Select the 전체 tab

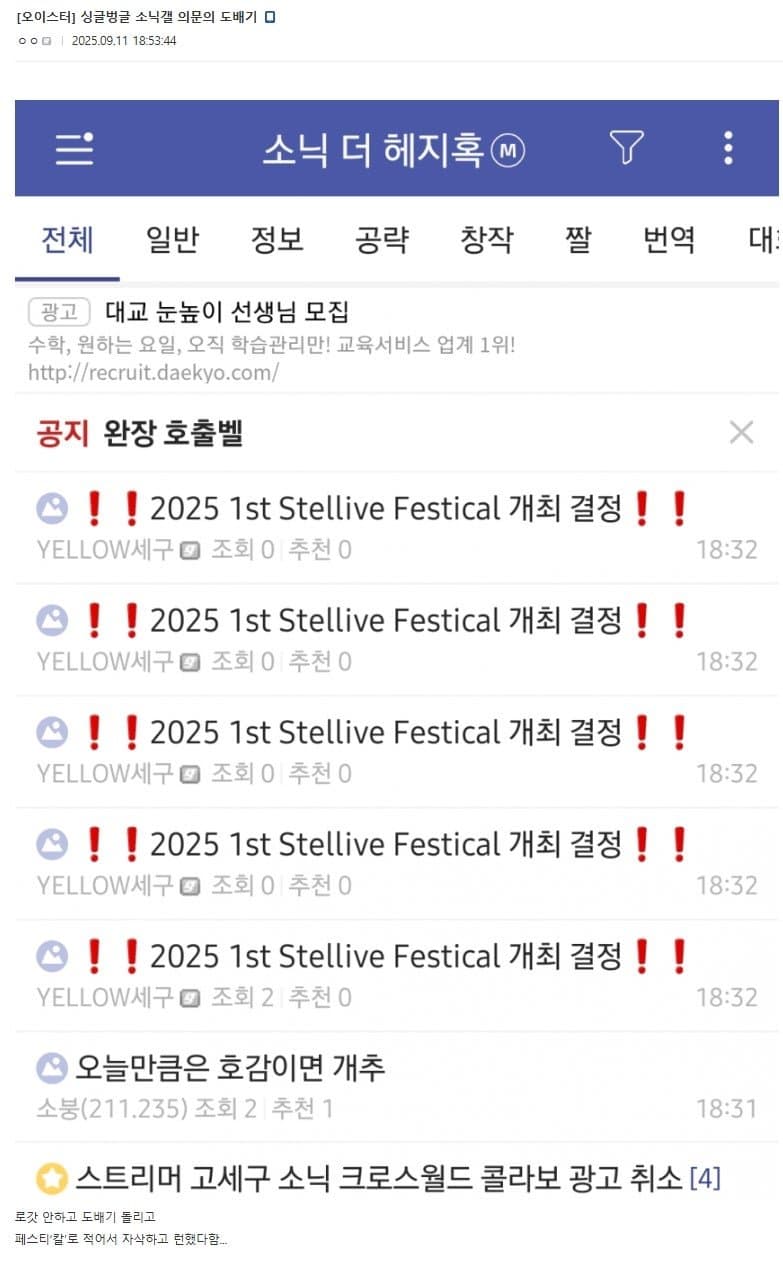pyautogui.click(x=67, y=240)
